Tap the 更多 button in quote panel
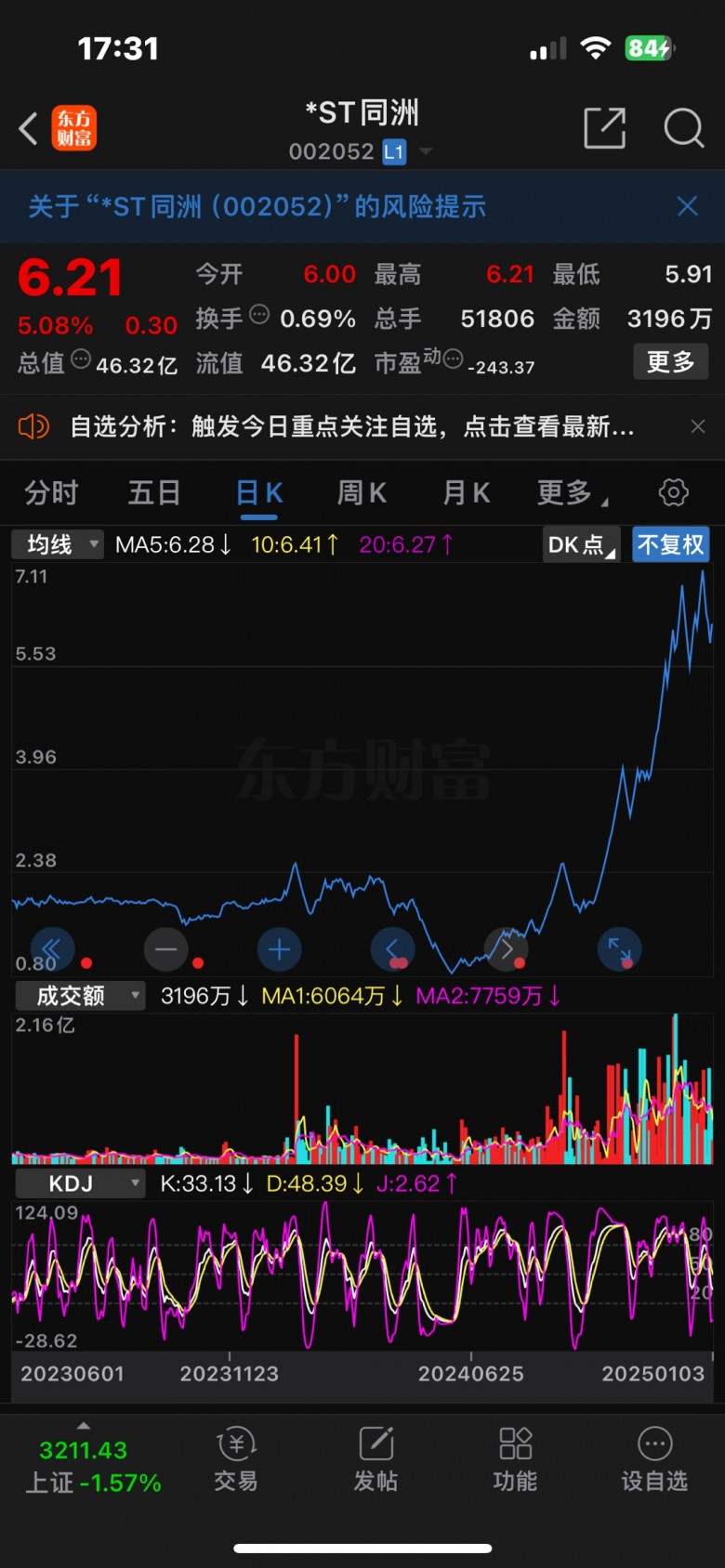The height and width of the screenshot is (1568, 725). click(670, 361)
